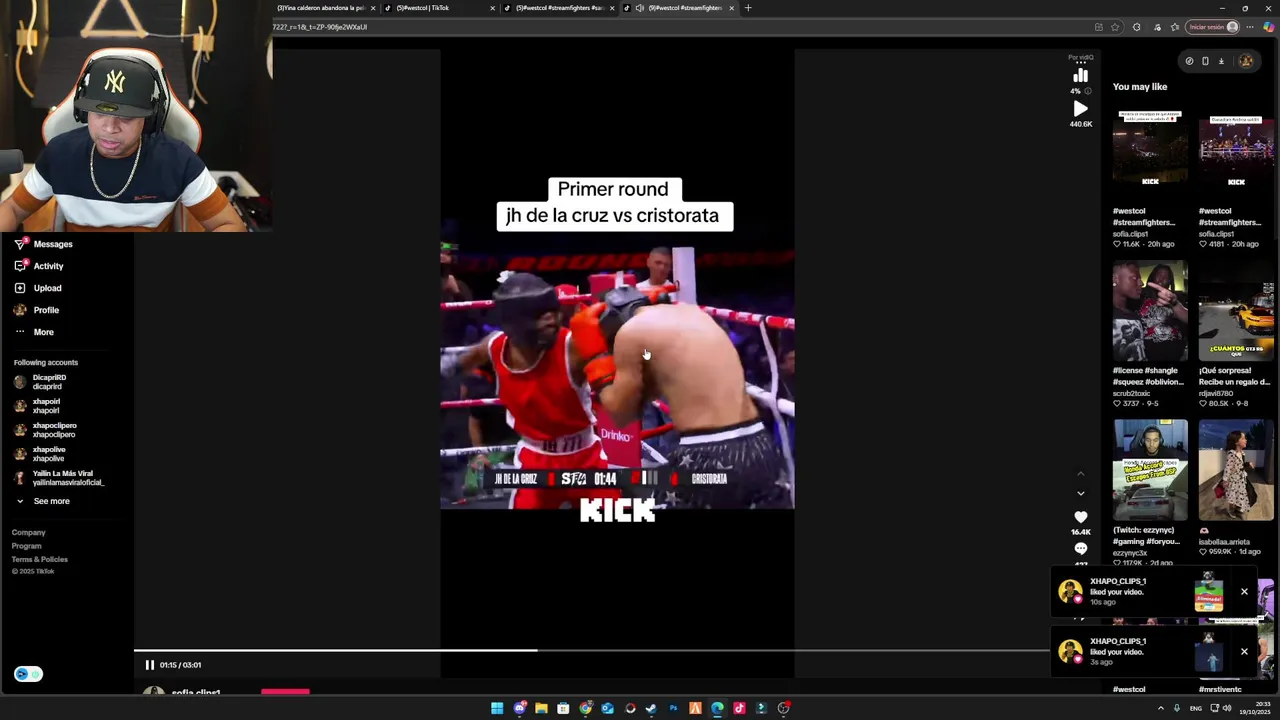Open the 4181-likes #westcol video thumbnail

coord(1236,152)
